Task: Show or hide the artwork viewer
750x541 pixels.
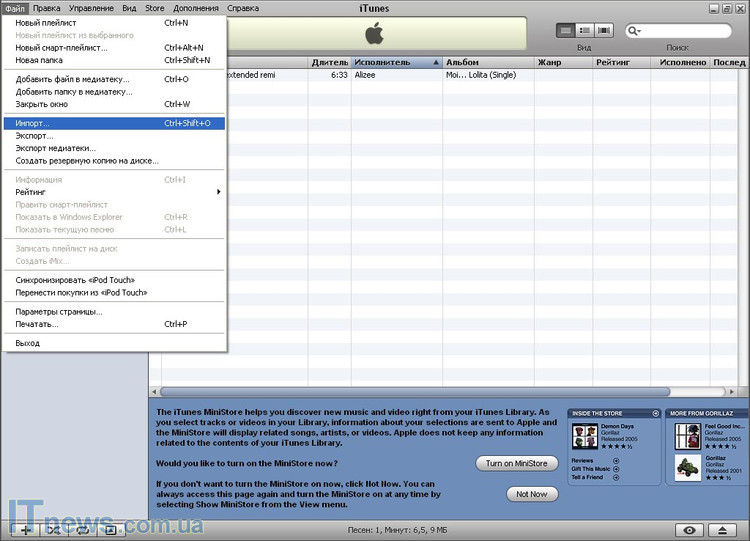Action: [111, 529]
